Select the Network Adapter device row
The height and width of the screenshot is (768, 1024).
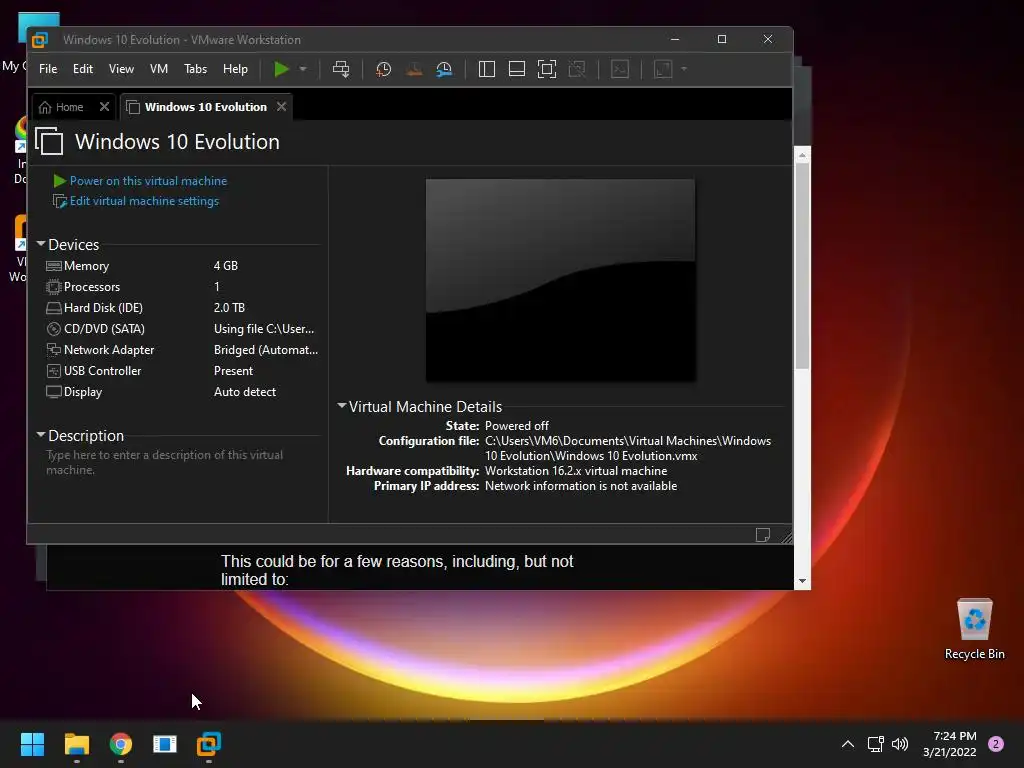pyautogui.click(x=182, y=350)
